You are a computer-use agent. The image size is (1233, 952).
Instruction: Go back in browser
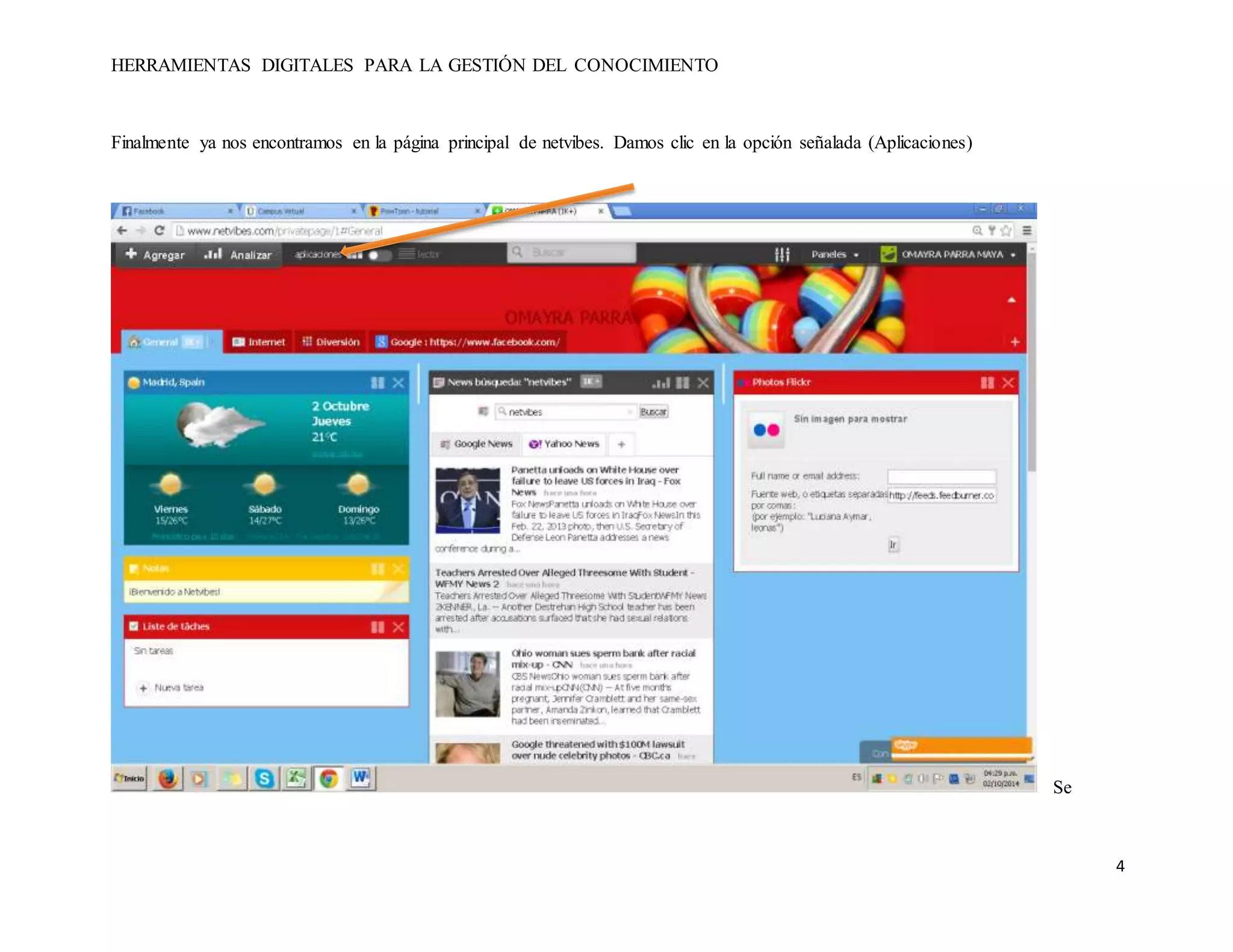click(x=122, y=230)
